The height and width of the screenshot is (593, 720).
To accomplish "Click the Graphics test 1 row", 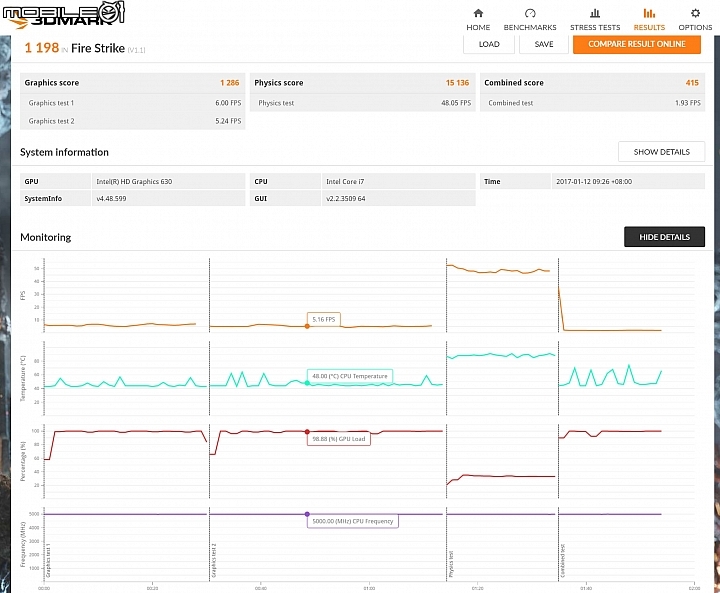I will coord(133,103).
